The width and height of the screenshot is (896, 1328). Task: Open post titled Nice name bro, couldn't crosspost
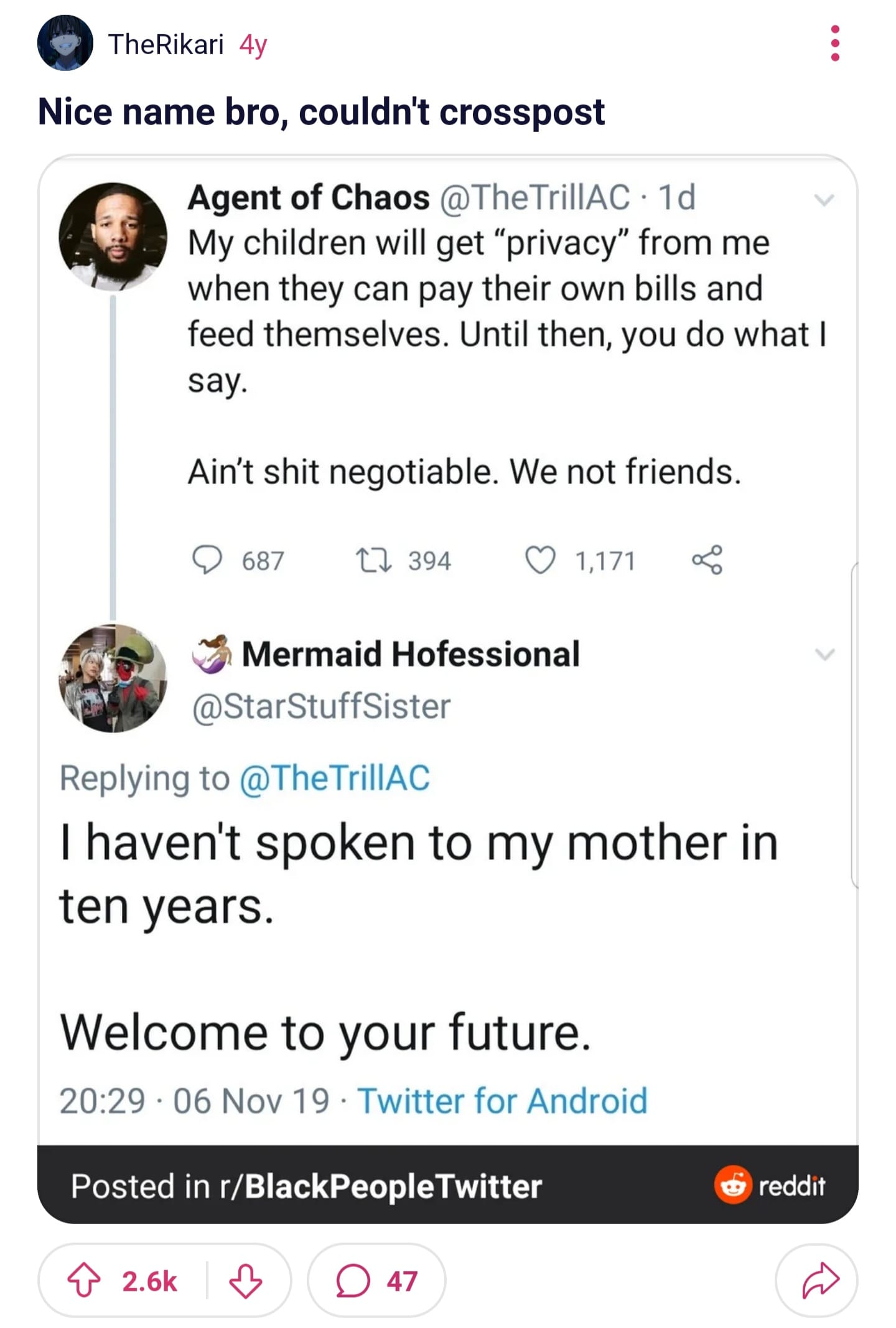pos(321,112)
